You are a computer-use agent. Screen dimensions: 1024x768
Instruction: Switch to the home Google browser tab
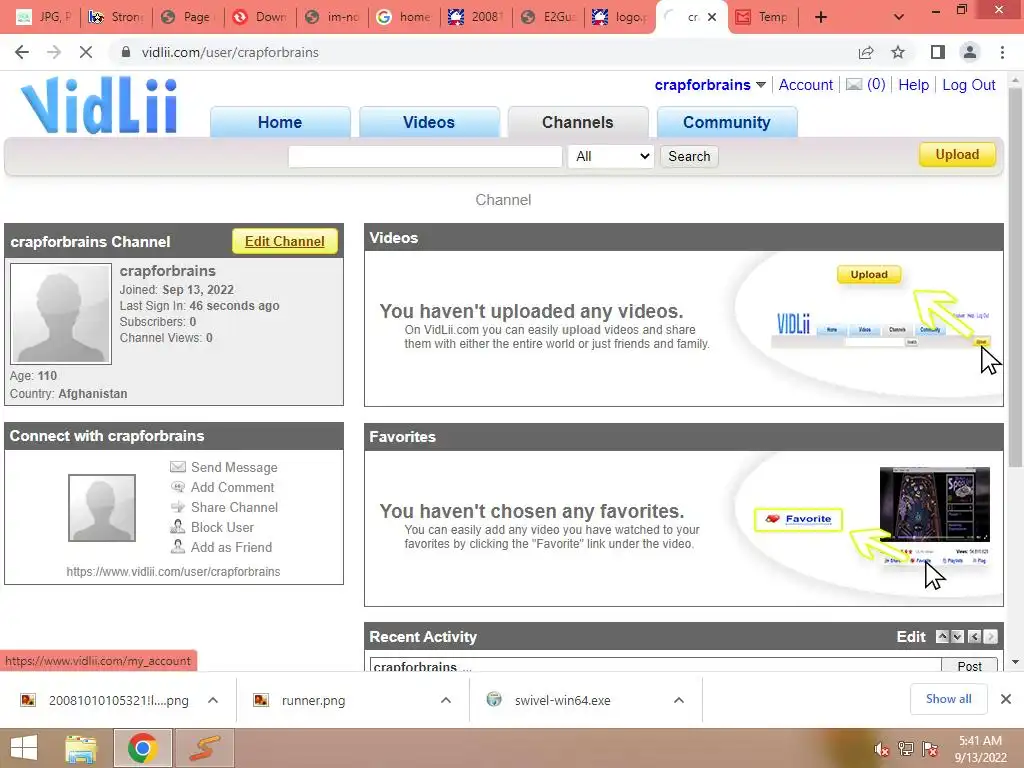(x=405, y=17)
